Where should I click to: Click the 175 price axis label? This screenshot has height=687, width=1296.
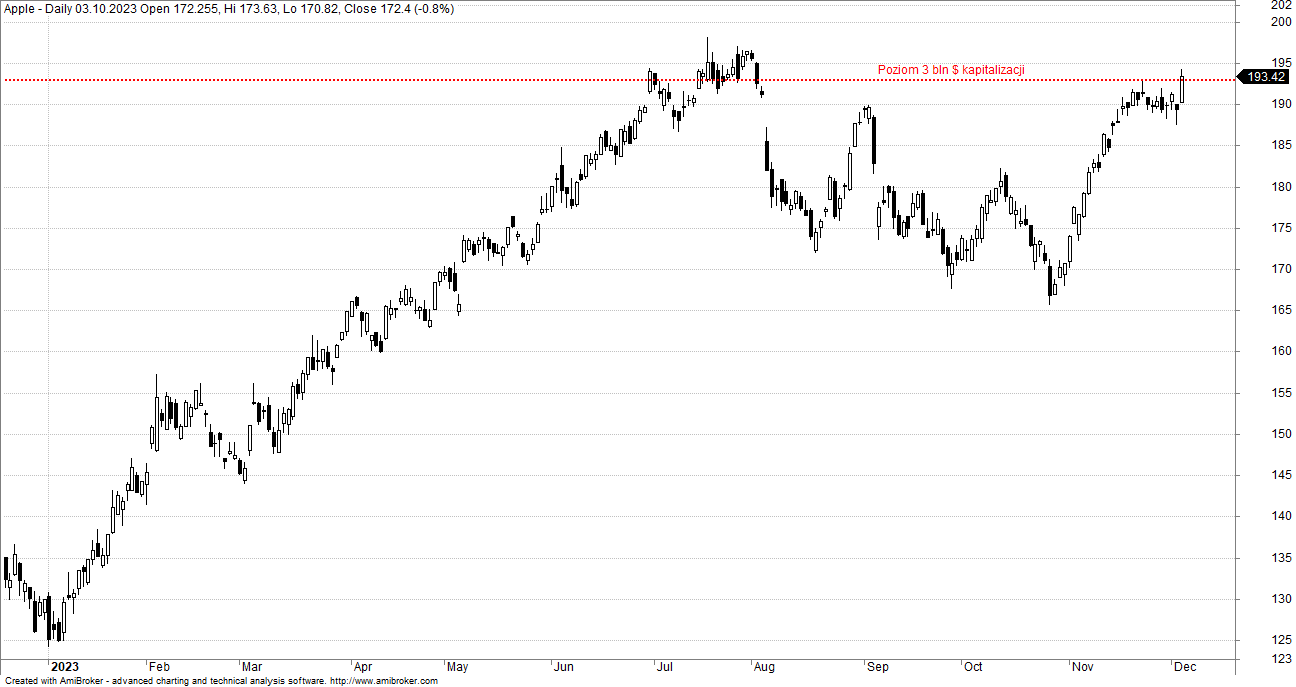pos(1280,228)
